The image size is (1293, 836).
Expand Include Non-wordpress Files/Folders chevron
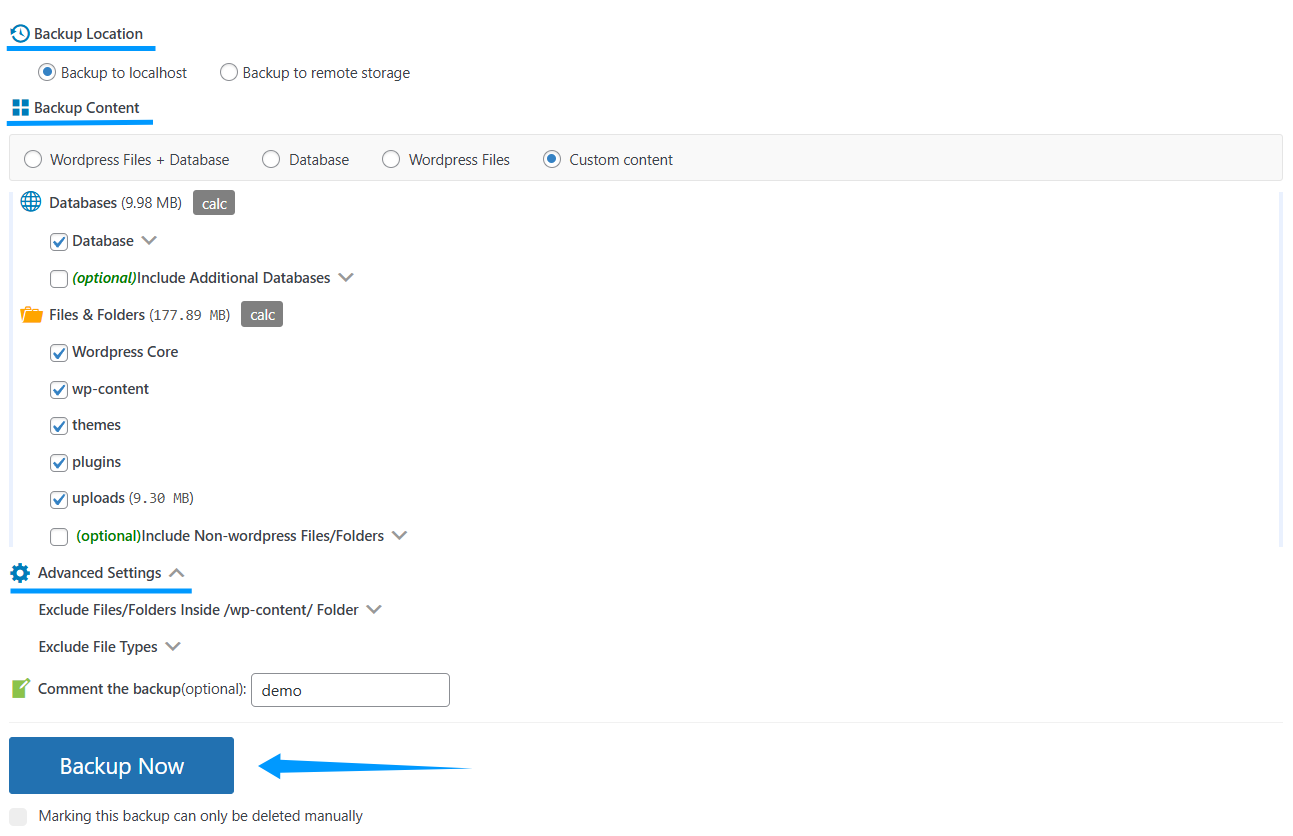(399, 536)
